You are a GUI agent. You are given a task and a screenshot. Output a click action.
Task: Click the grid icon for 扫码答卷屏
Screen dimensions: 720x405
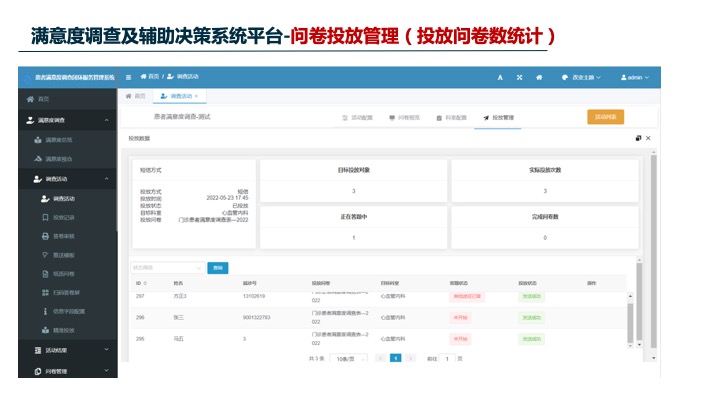click(x=45, y=292)
